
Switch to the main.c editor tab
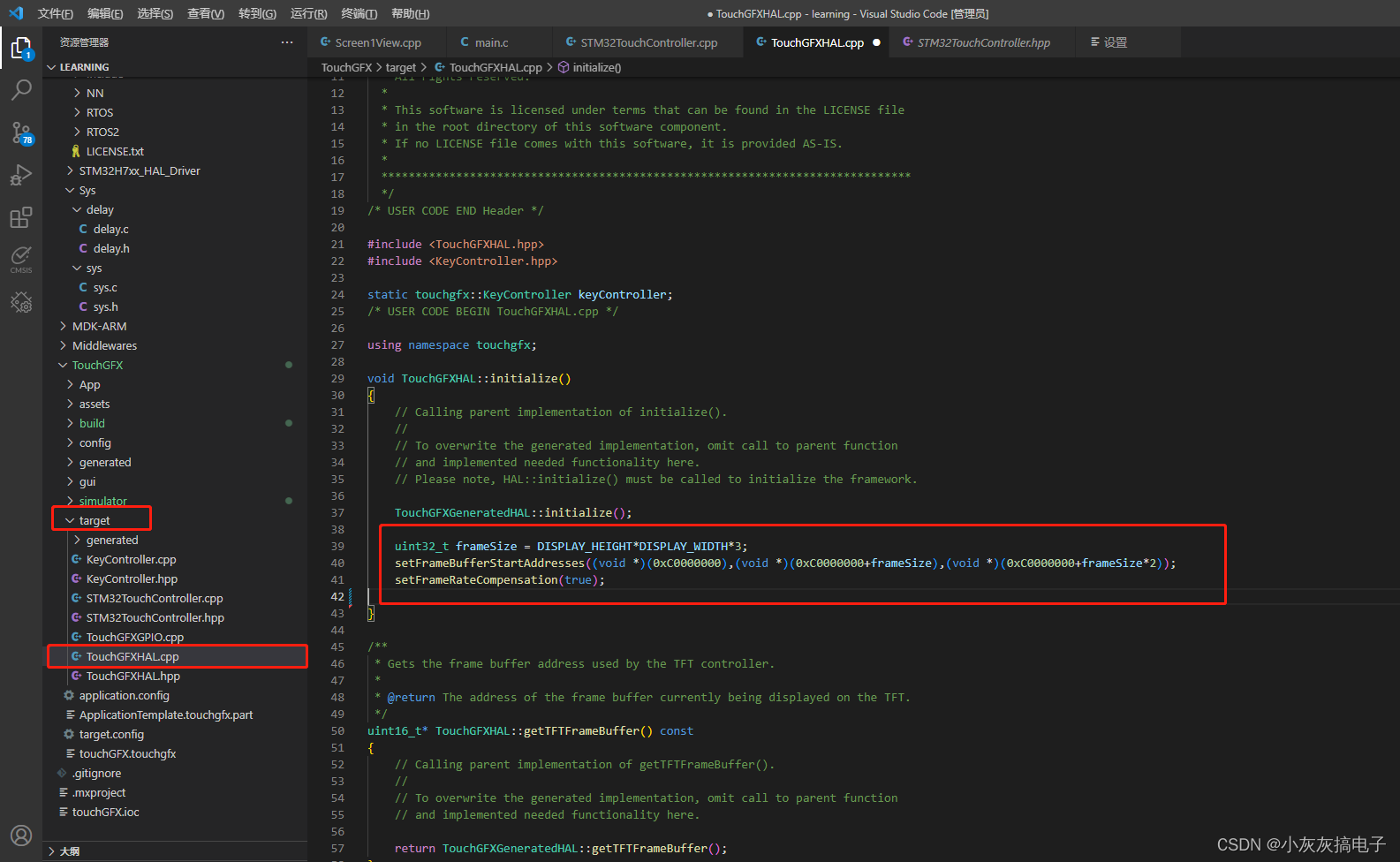coord(491,42)
